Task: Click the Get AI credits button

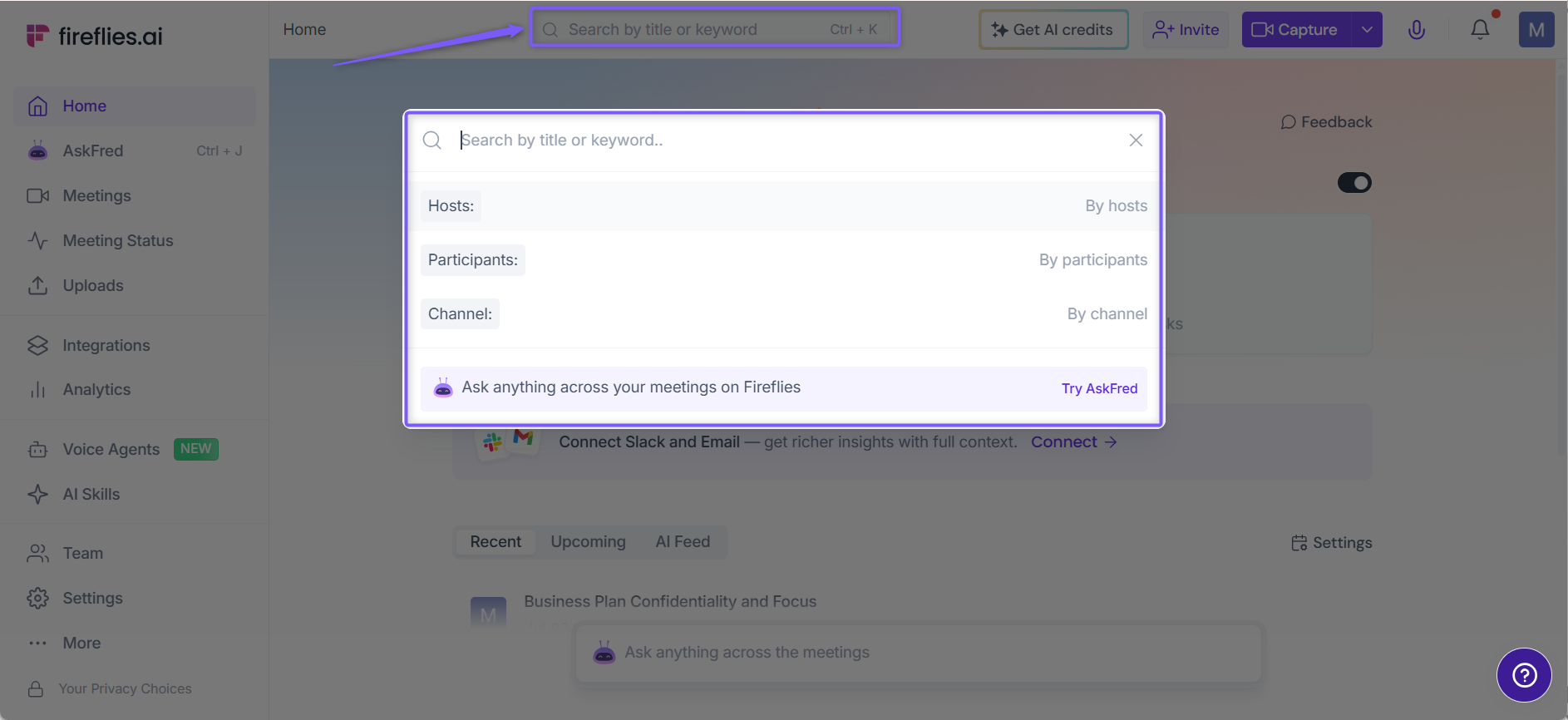Action: coord(1053,30)
